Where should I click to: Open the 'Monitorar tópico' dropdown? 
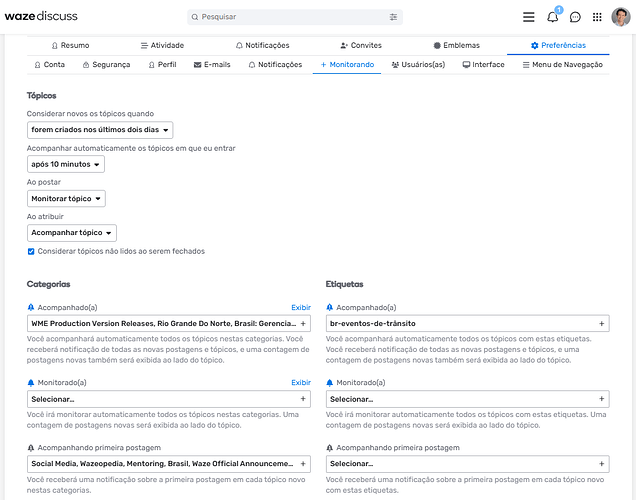point(66,199)
